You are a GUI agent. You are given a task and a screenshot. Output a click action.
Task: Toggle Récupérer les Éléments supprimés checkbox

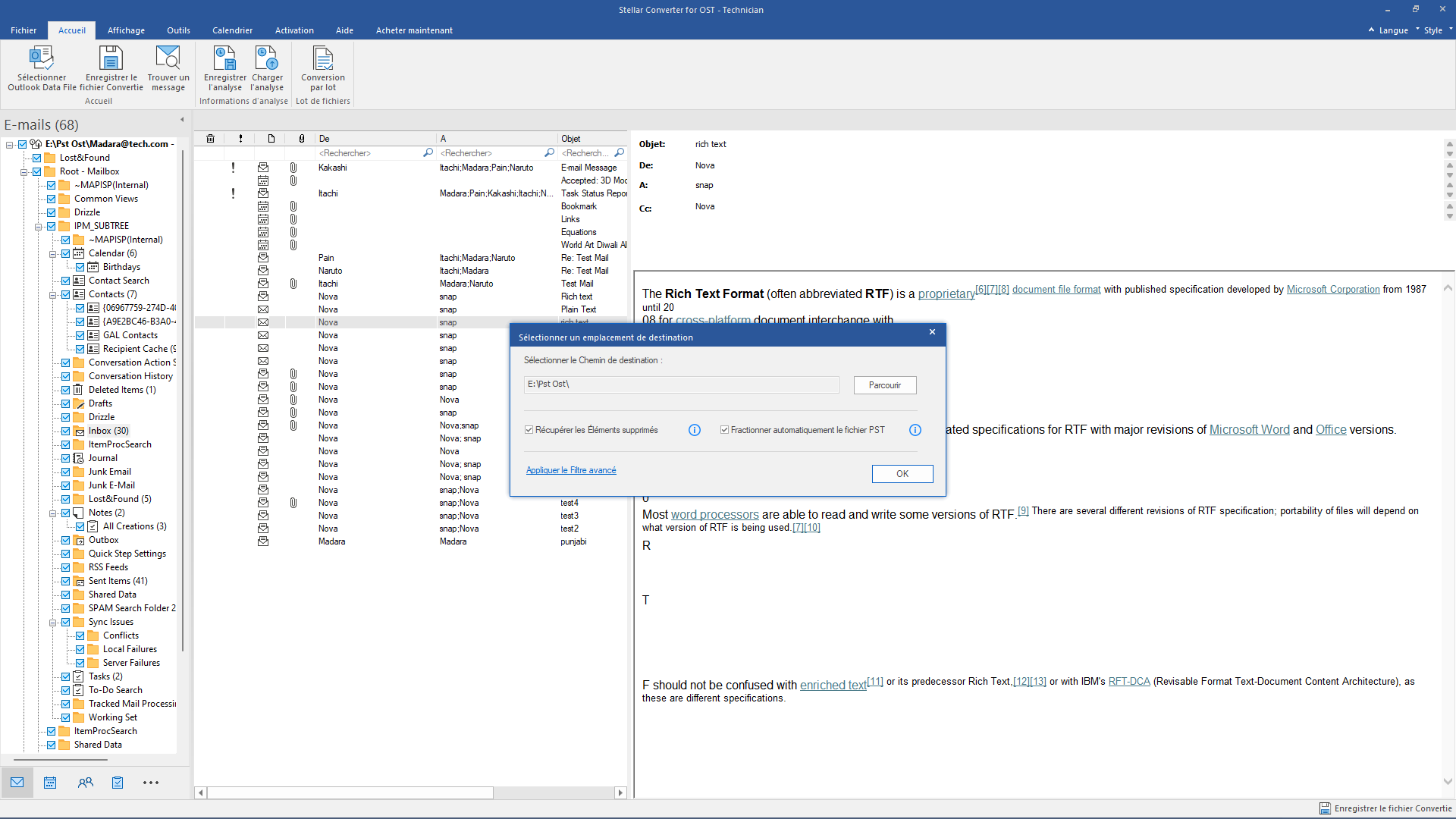(529, 430)
